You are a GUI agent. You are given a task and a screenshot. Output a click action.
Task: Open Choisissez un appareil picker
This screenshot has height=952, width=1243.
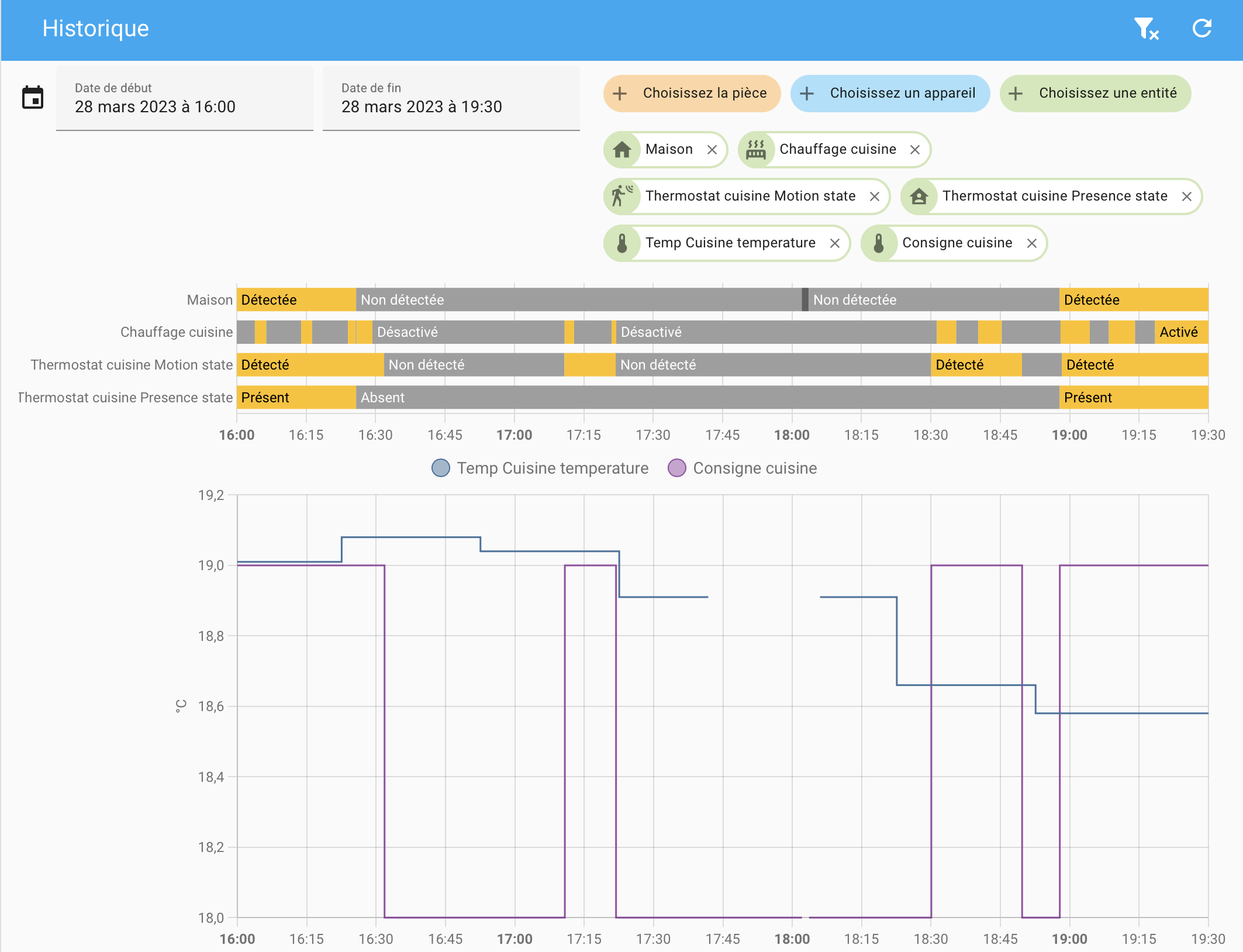pyautogui.click(x=890, y=94)
